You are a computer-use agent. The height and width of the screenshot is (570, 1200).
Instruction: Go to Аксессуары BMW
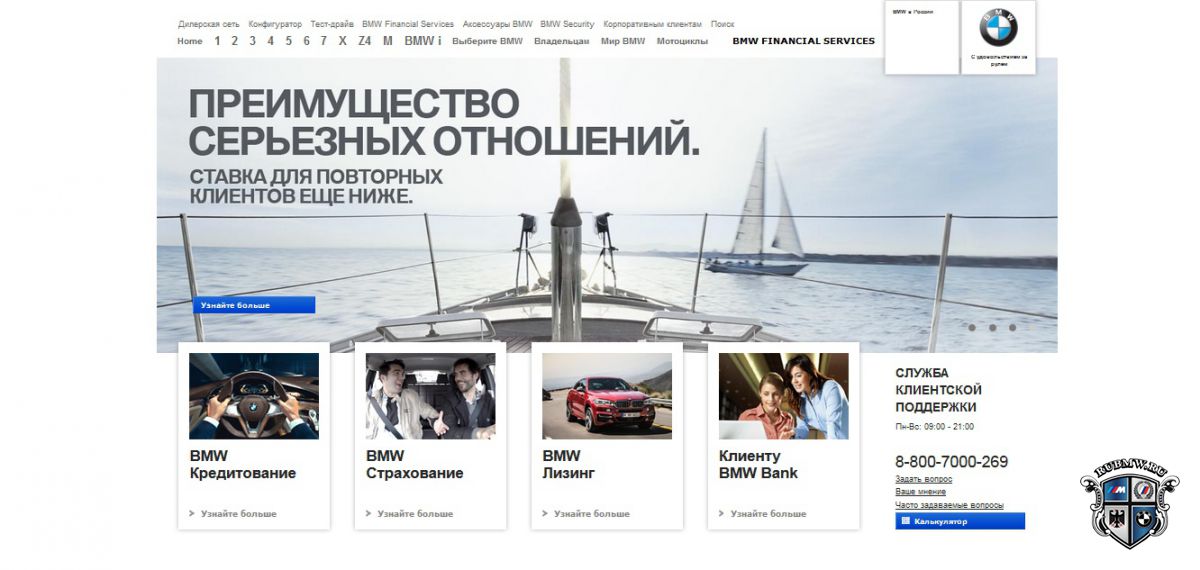tap(497, 24)
